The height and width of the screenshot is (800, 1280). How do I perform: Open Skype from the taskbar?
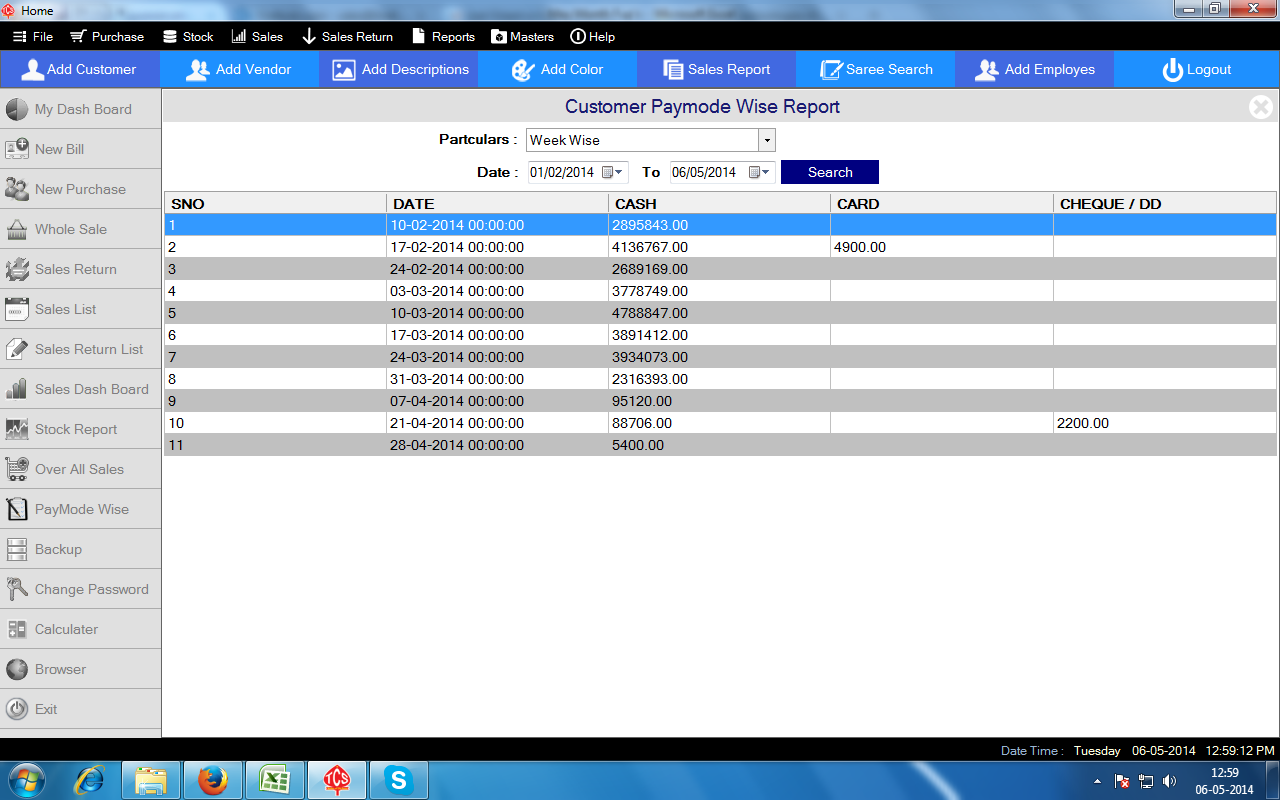pyautogui.click(x=399, y=779)
